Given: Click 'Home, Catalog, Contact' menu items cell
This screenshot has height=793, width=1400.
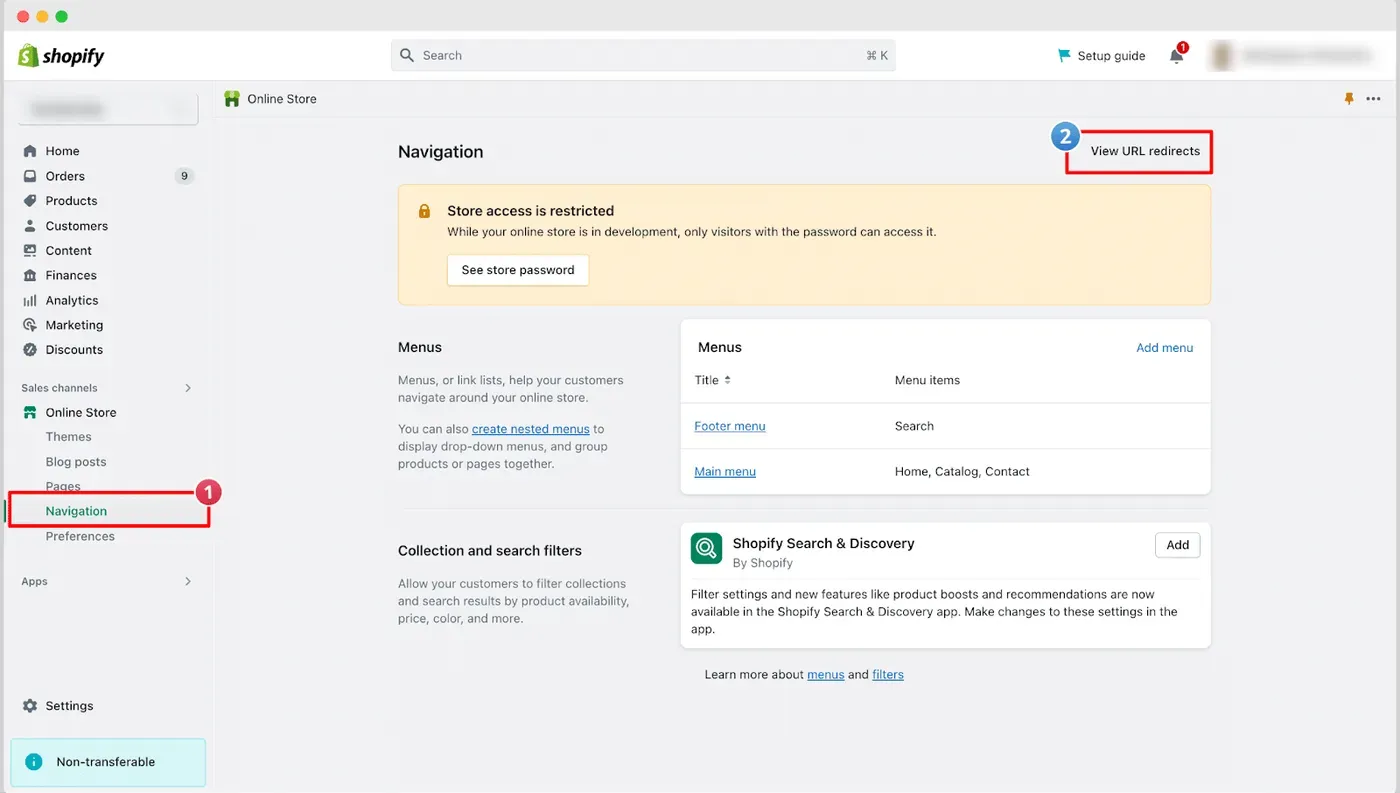Looking at the screenshot, I should pos(962,472).
